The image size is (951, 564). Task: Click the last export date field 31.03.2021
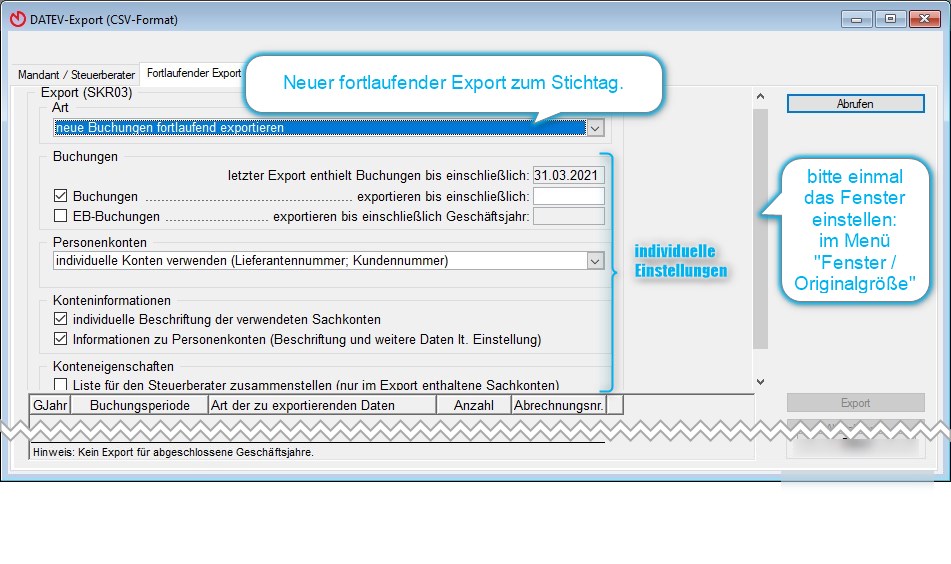point(568,175)
